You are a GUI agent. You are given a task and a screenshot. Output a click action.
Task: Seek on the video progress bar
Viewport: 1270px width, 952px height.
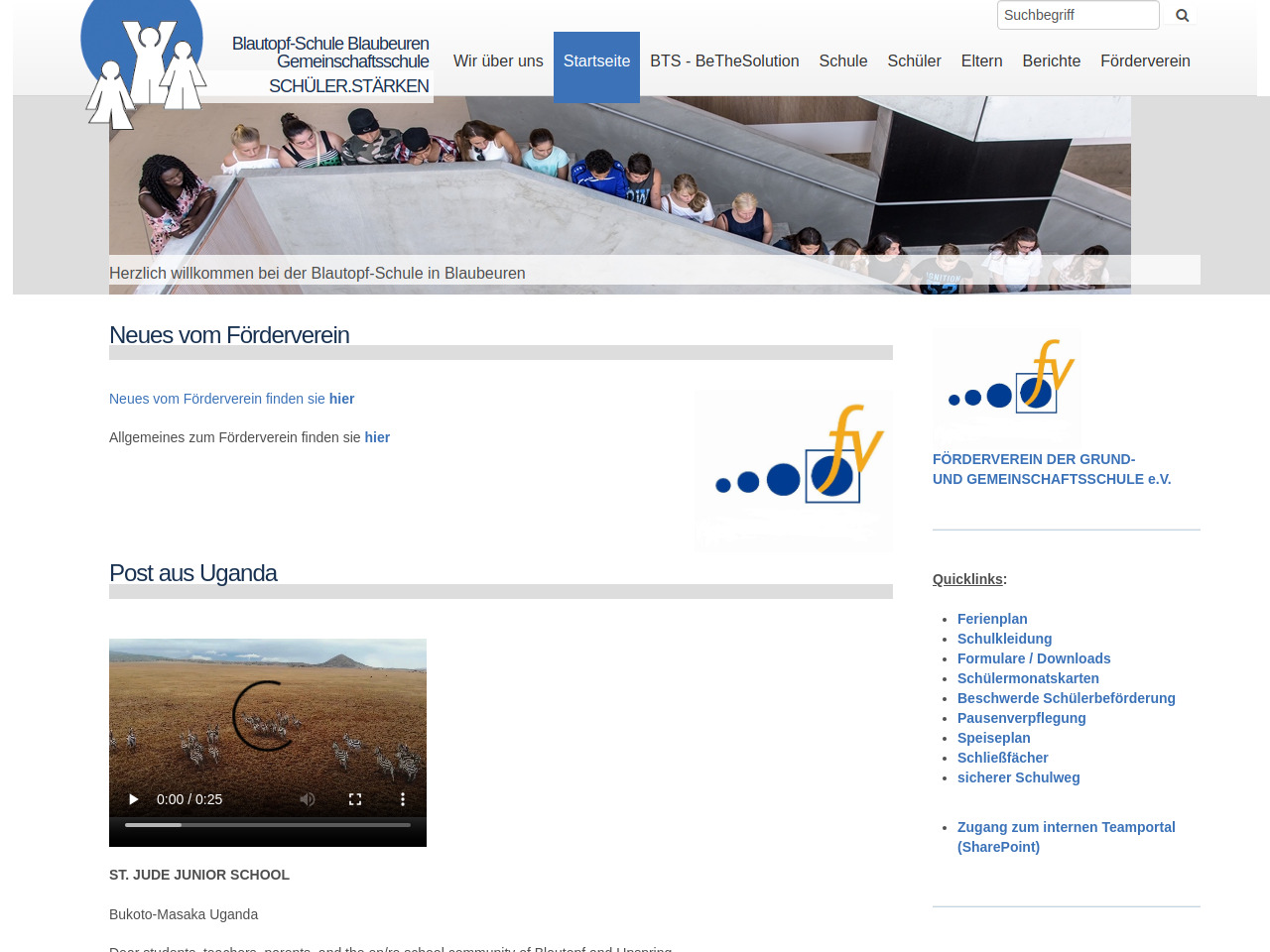tap(268, 825)
